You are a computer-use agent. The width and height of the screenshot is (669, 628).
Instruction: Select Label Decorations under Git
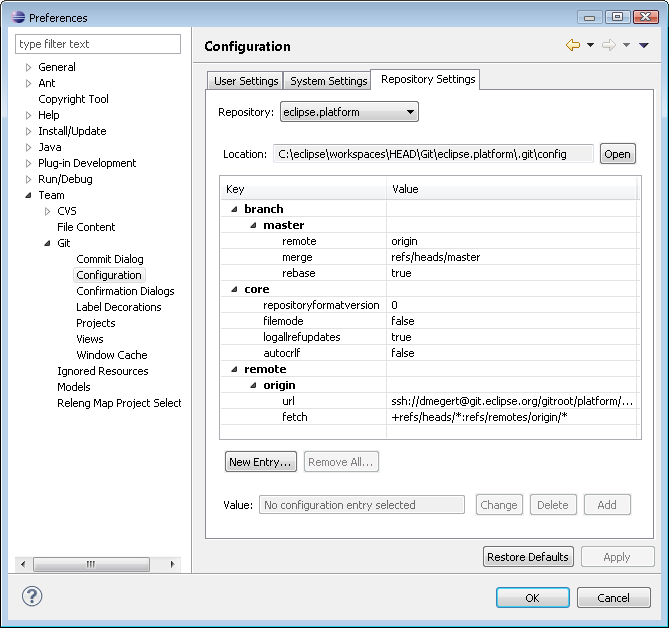[x=119, y=307]
